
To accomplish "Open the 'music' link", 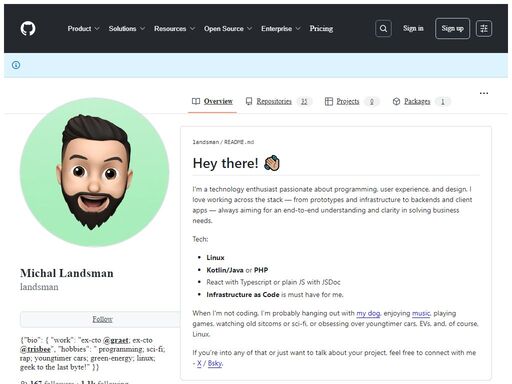I will pos(421,313).
